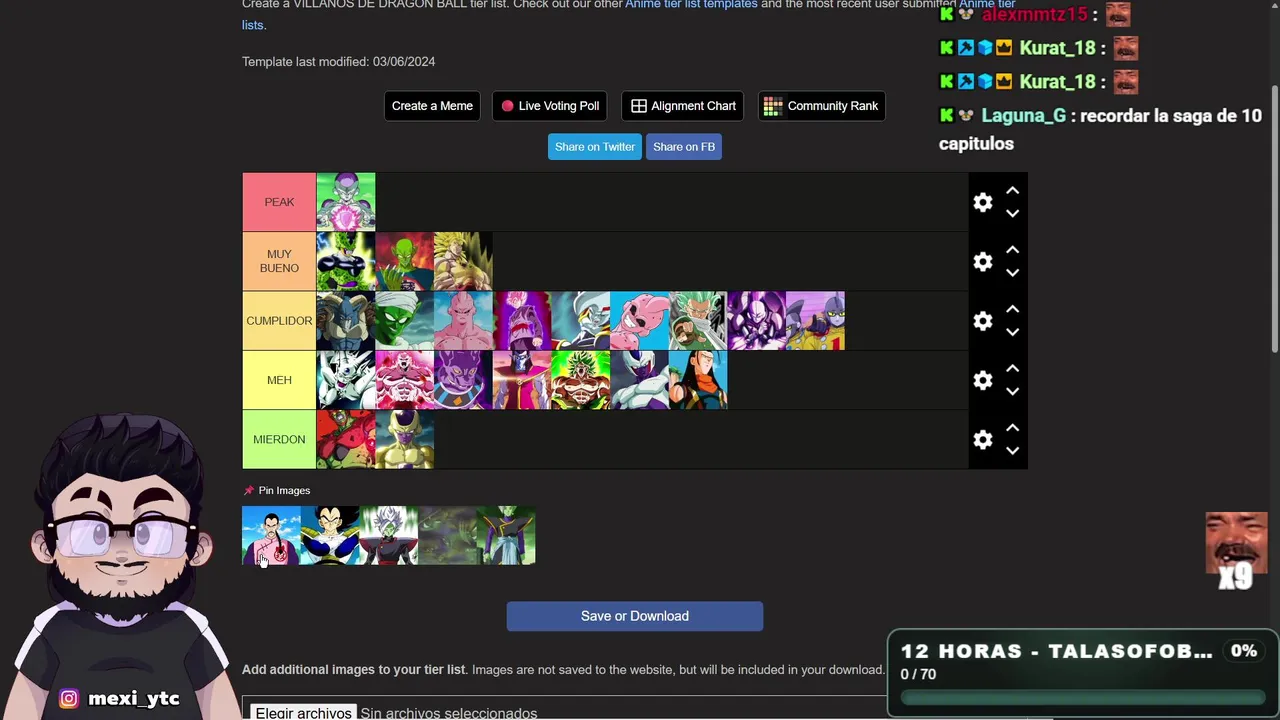Click the 12 HORAS goal progress bar

[x=1083, y=698]
